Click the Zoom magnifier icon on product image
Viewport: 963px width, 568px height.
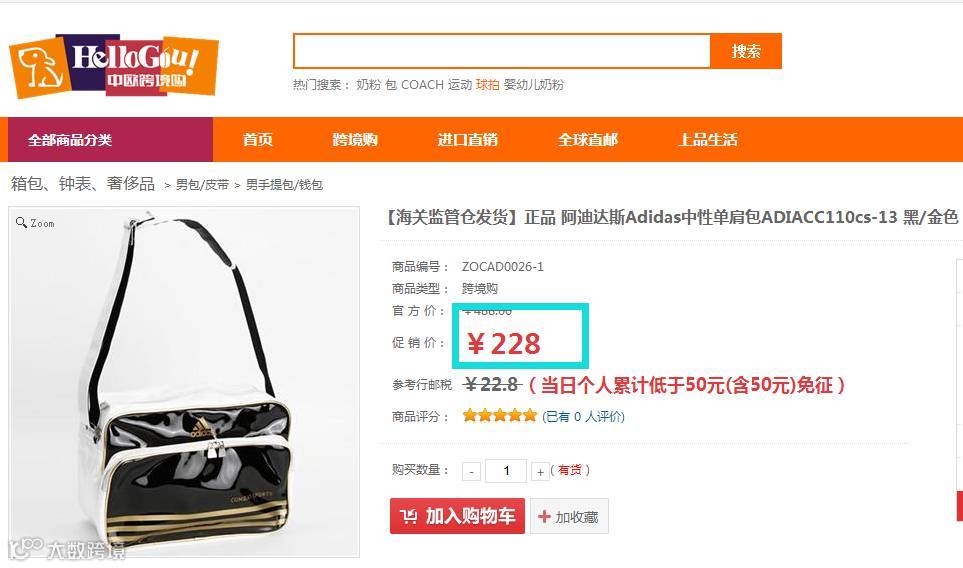[x=21, y=222]
